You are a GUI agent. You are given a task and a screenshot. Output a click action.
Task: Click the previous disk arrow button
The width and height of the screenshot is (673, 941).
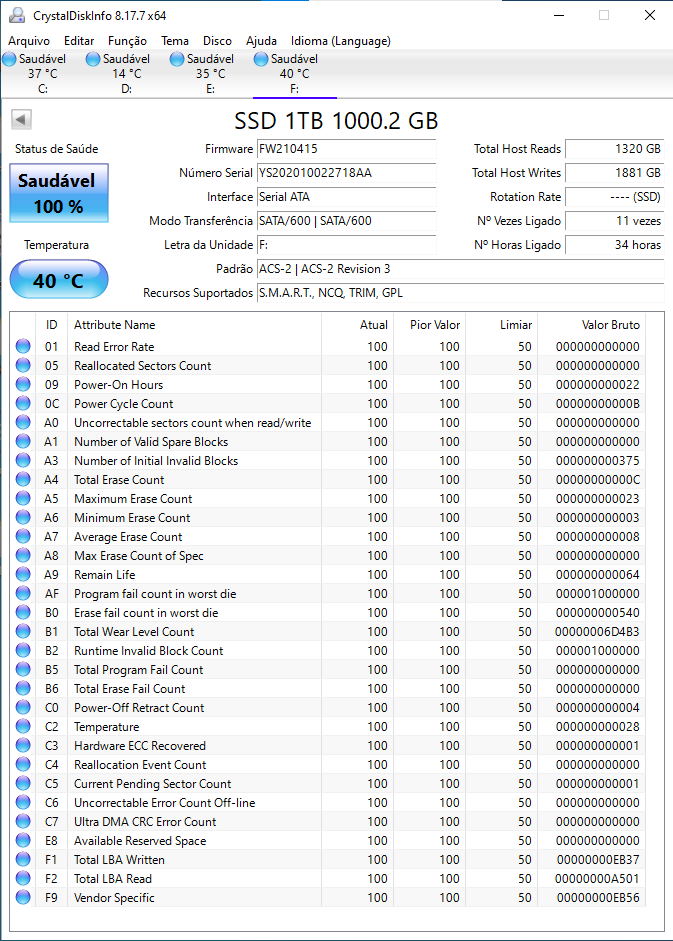[x=21, y=119]
